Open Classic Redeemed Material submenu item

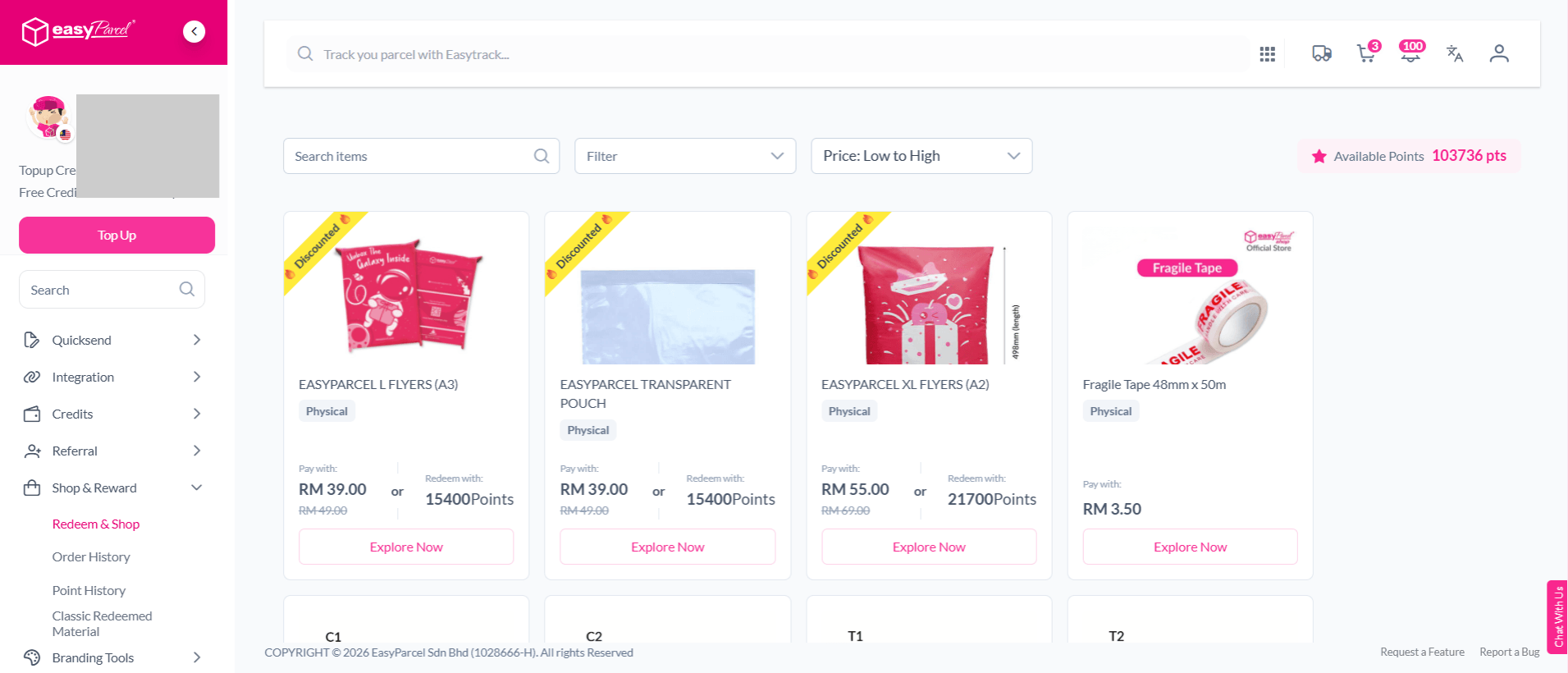tap(102, 624)
